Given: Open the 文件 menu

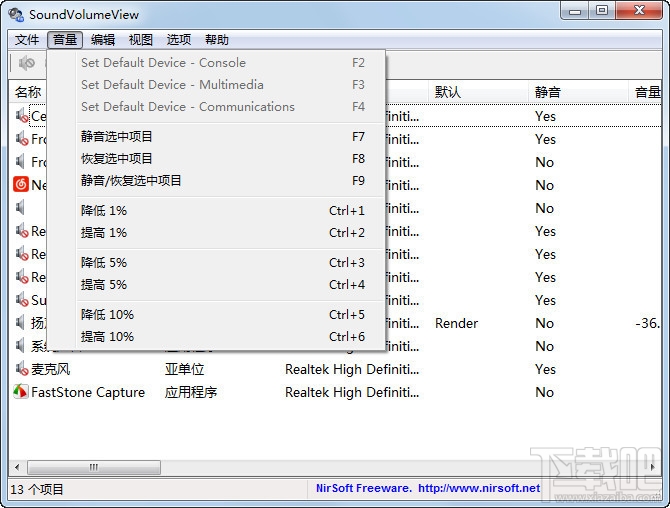Looking at the screenshot, I should click(x=26, y=40).
